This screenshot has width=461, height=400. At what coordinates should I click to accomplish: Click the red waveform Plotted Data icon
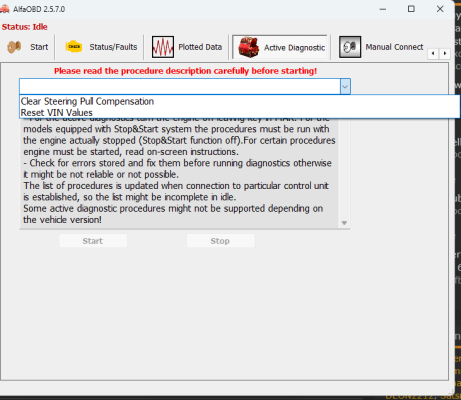pyautogui.click(x=163, y=47)
